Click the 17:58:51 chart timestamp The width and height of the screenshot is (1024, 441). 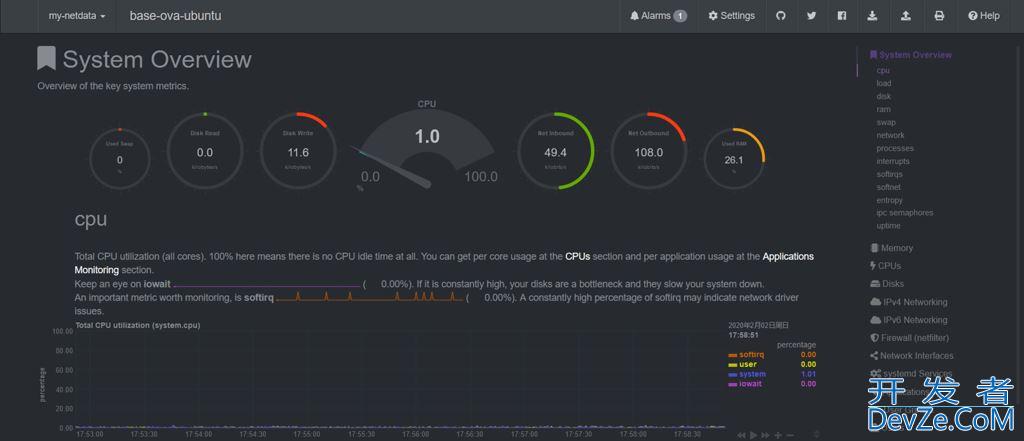[x=743, y=335]
